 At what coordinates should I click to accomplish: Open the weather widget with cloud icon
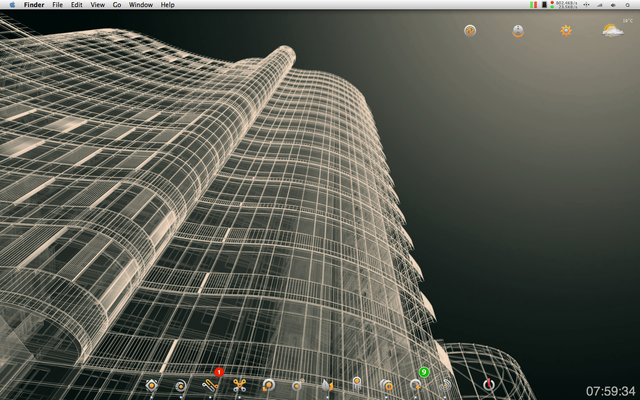[x=612, y=31]
